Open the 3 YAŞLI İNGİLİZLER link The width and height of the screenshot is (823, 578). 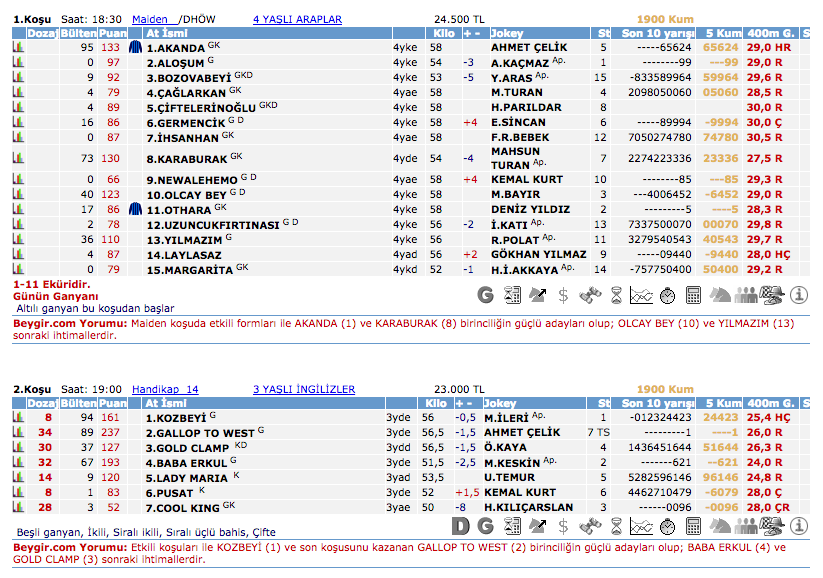[x=304, y=389]
